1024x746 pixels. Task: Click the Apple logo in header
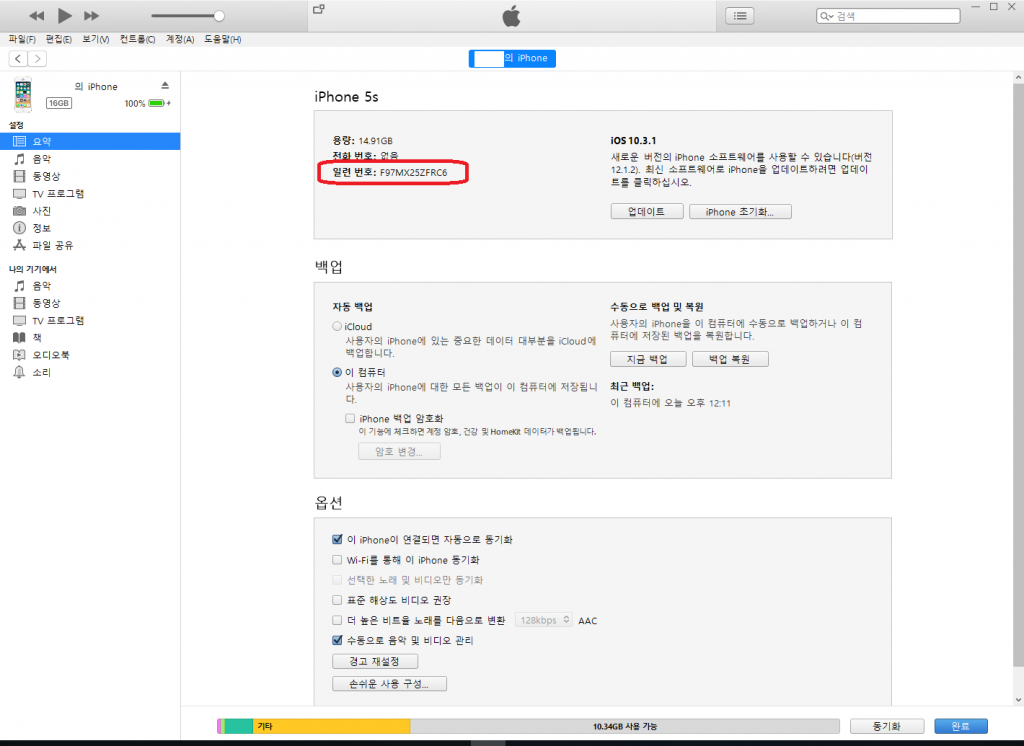click(x=511, y=16)
